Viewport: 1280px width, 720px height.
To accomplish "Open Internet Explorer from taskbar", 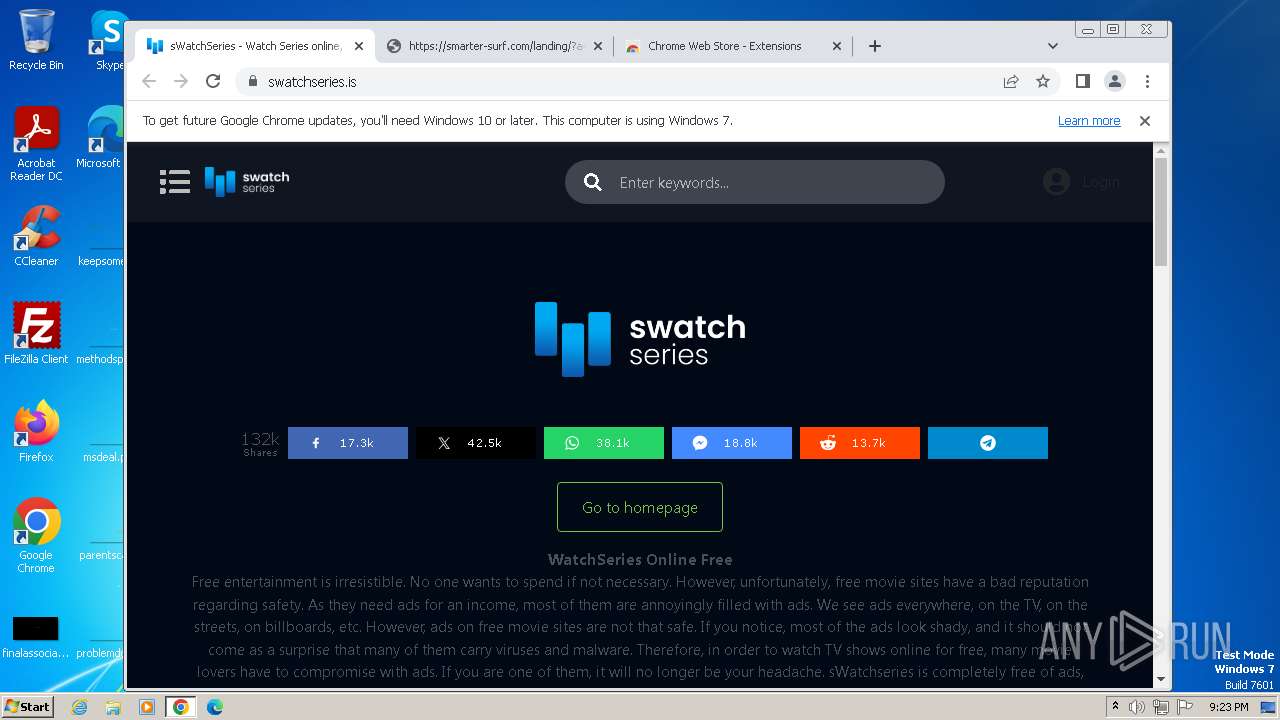I will coord(79,707).
